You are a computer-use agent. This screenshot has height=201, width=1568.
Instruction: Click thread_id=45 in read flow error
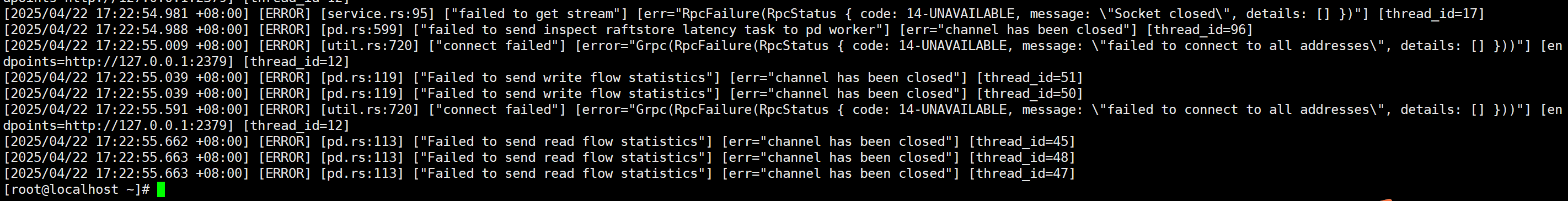click(x=1022, y=142)
